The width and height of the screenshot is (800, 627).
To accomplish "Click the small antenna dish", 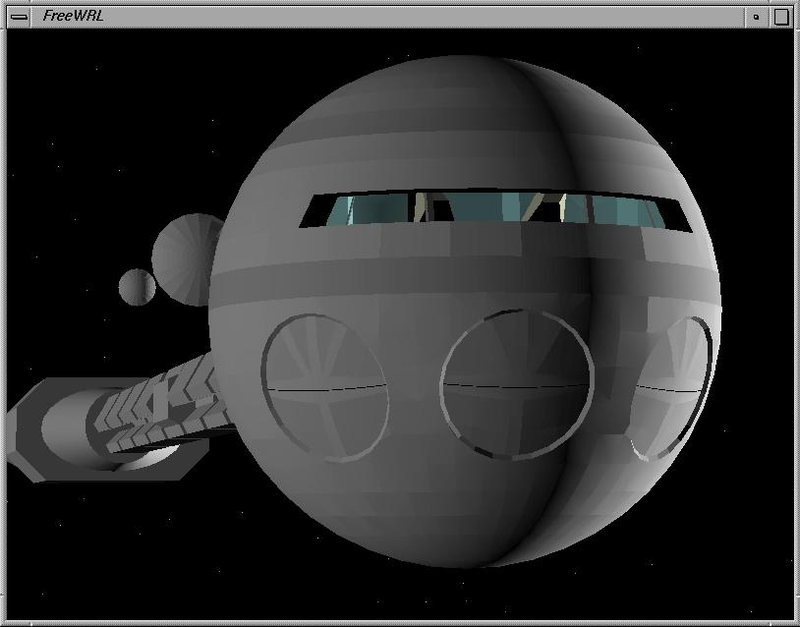I will coord(137,287).
